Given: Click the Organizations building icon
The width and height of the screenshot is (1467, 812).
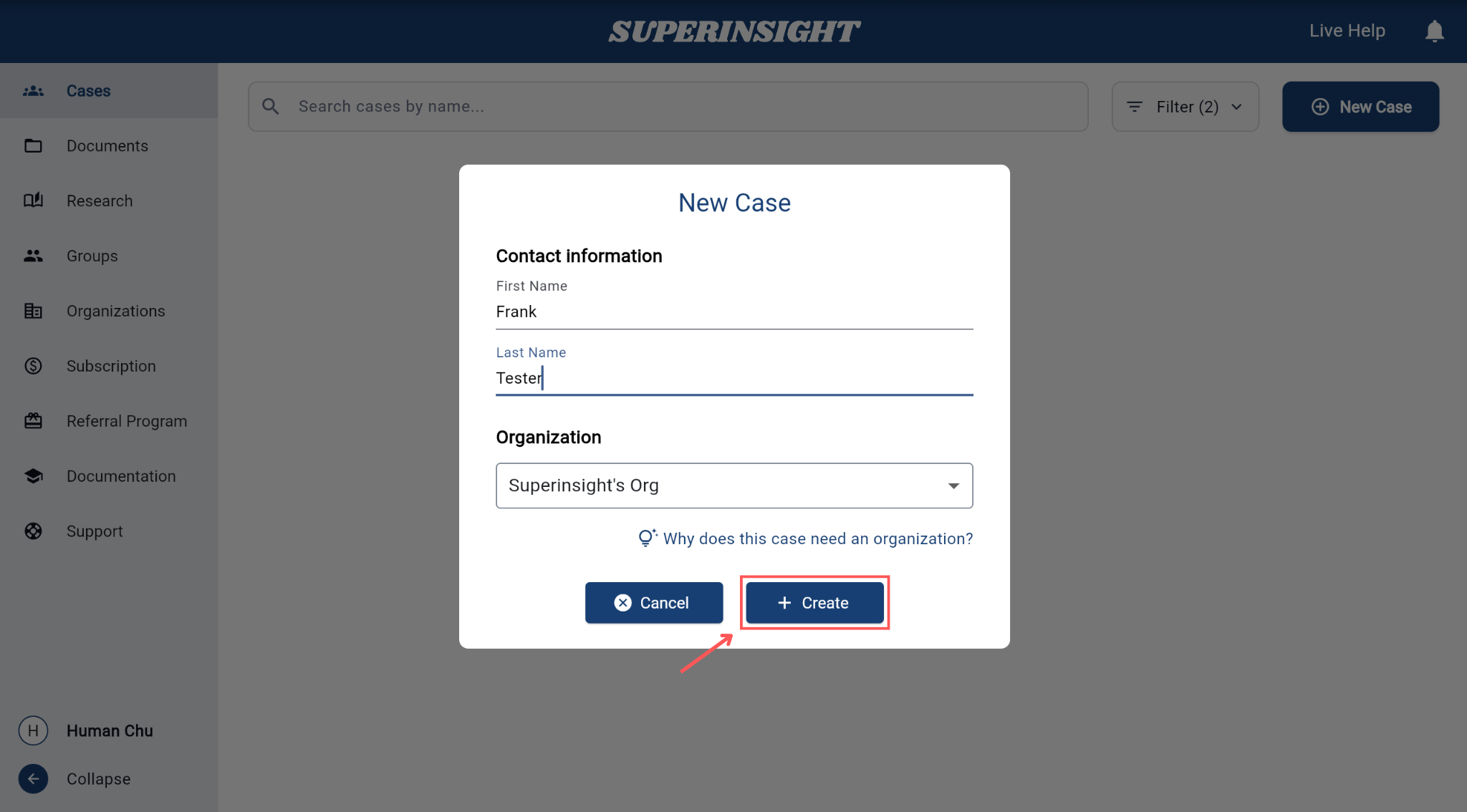Looking at the screenshot, I should (33, 311).
